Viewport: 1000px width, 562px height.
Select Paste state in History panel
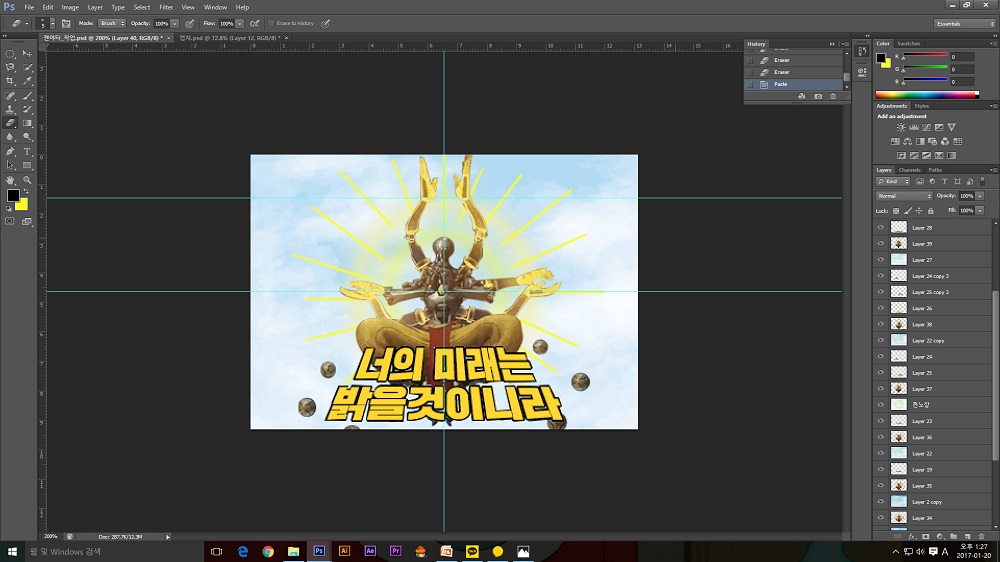[794, 84]
